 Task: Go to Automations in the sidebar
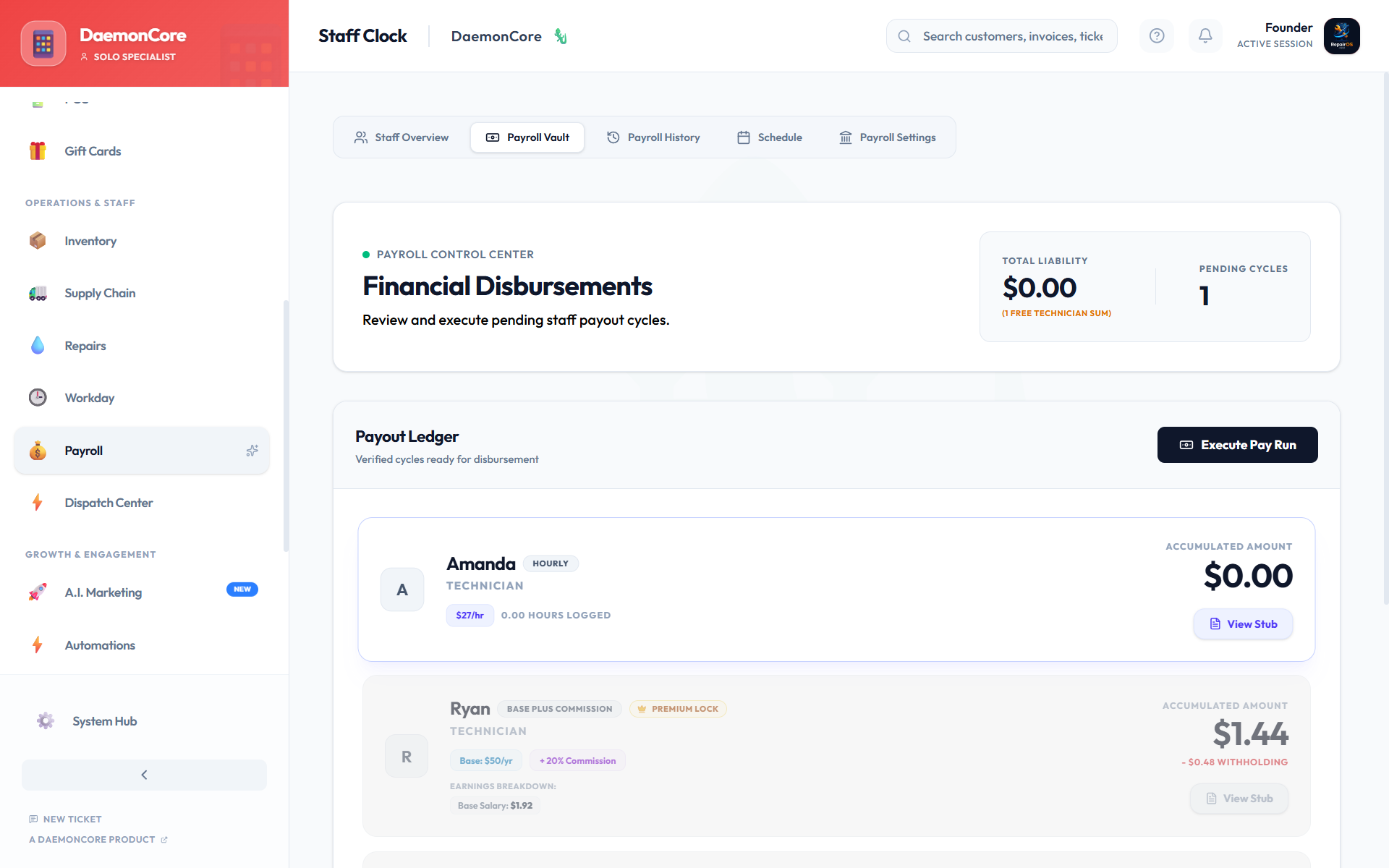[x=142, y=645]
